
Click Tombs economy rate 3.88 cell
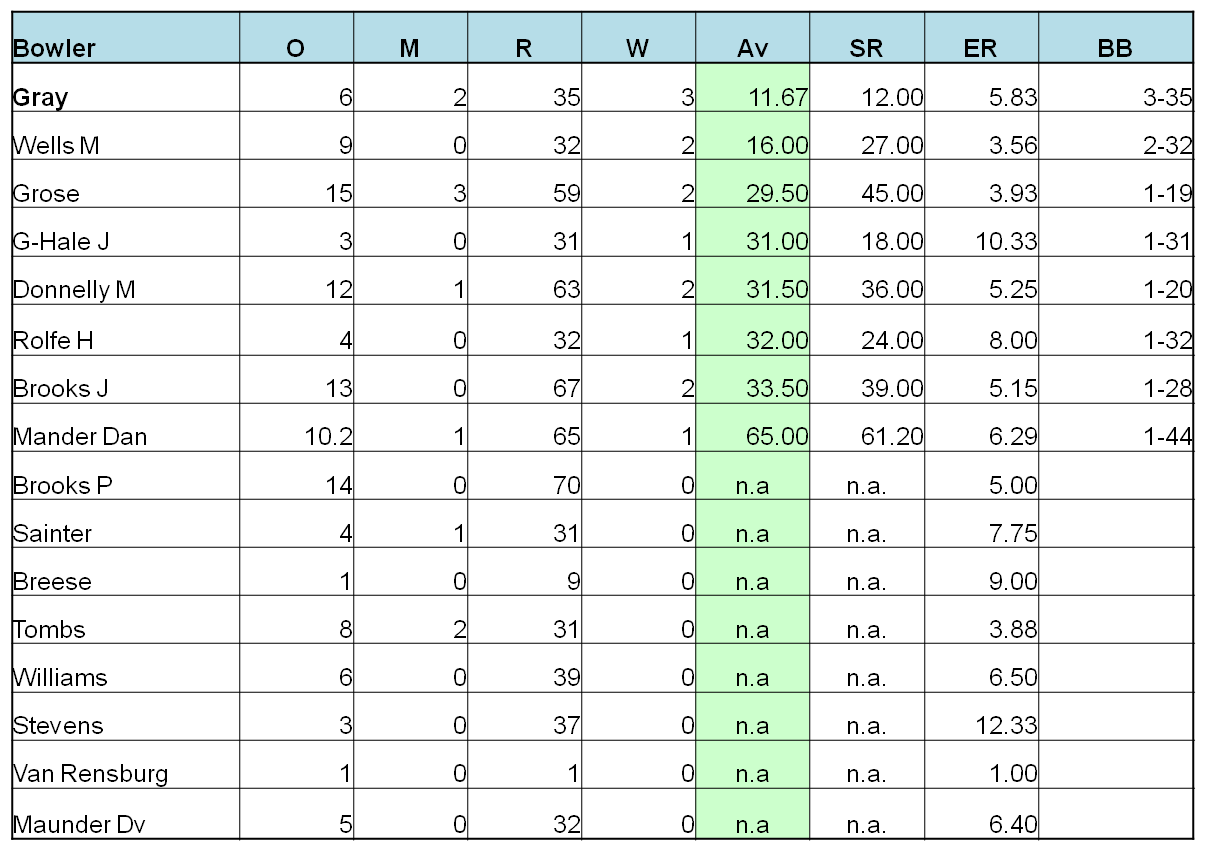tap(981, 629)
